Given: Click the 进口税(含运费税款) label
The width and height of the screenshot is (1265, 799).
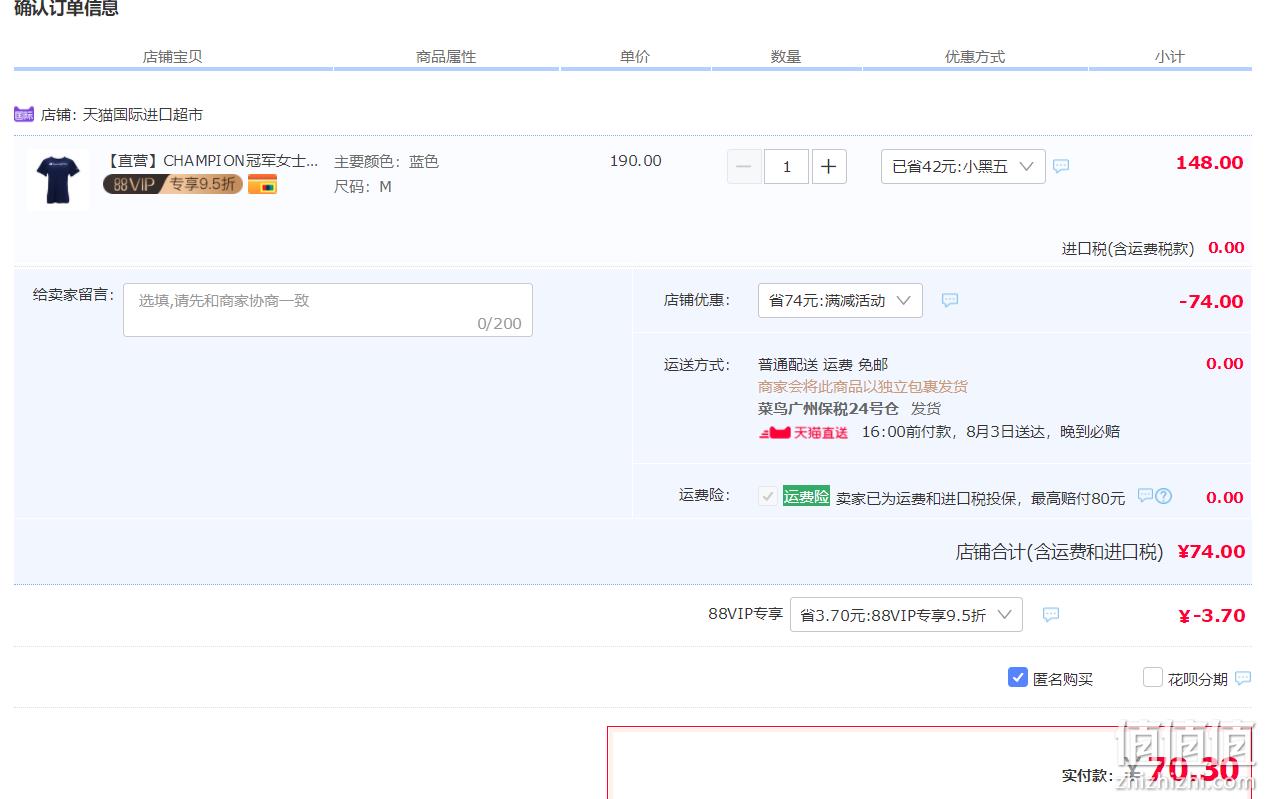Looking at the screenshot, I should point(1128,249).
